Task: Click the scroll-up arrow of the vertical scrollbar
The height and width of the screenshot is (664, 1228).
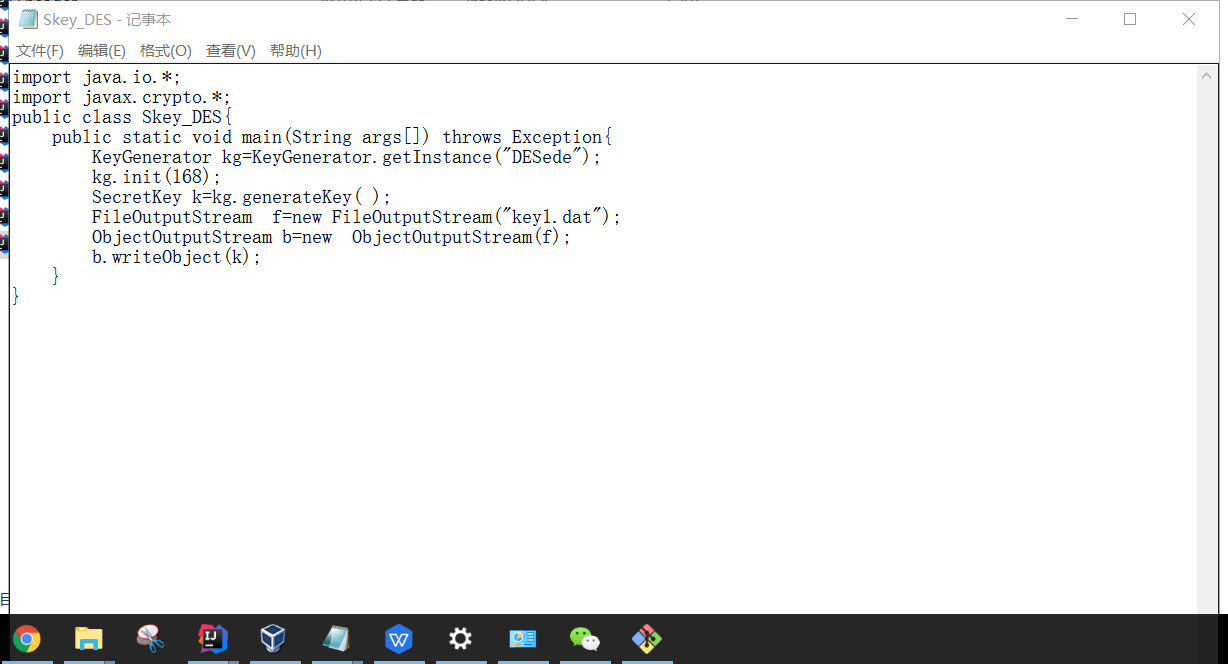Action: pos(1207,75)
